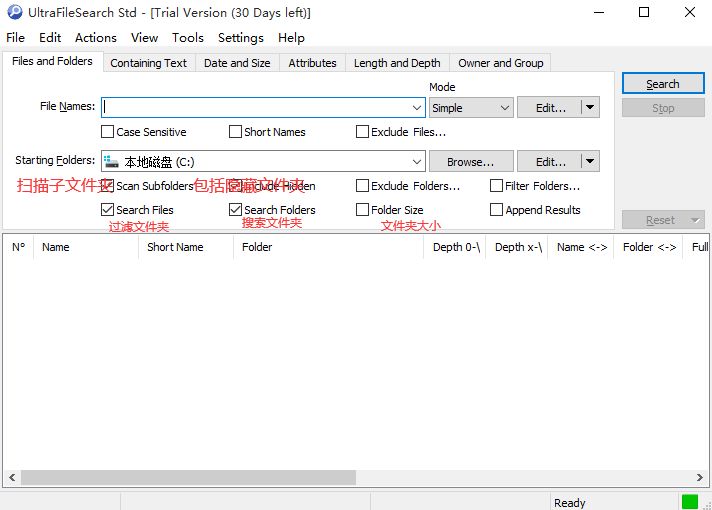Click the results scroll right arrow

tap(700, 477)
